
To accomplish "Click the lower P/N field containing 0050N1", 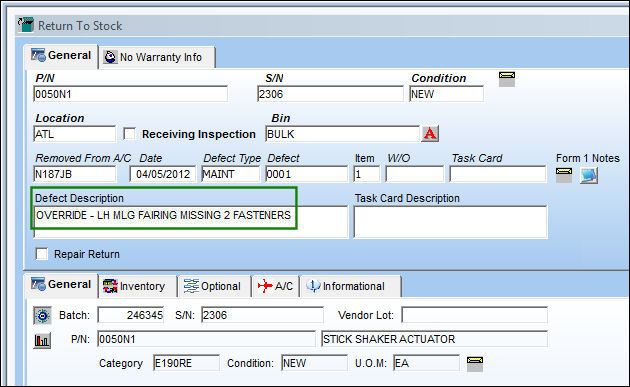I will click(207, 339).
